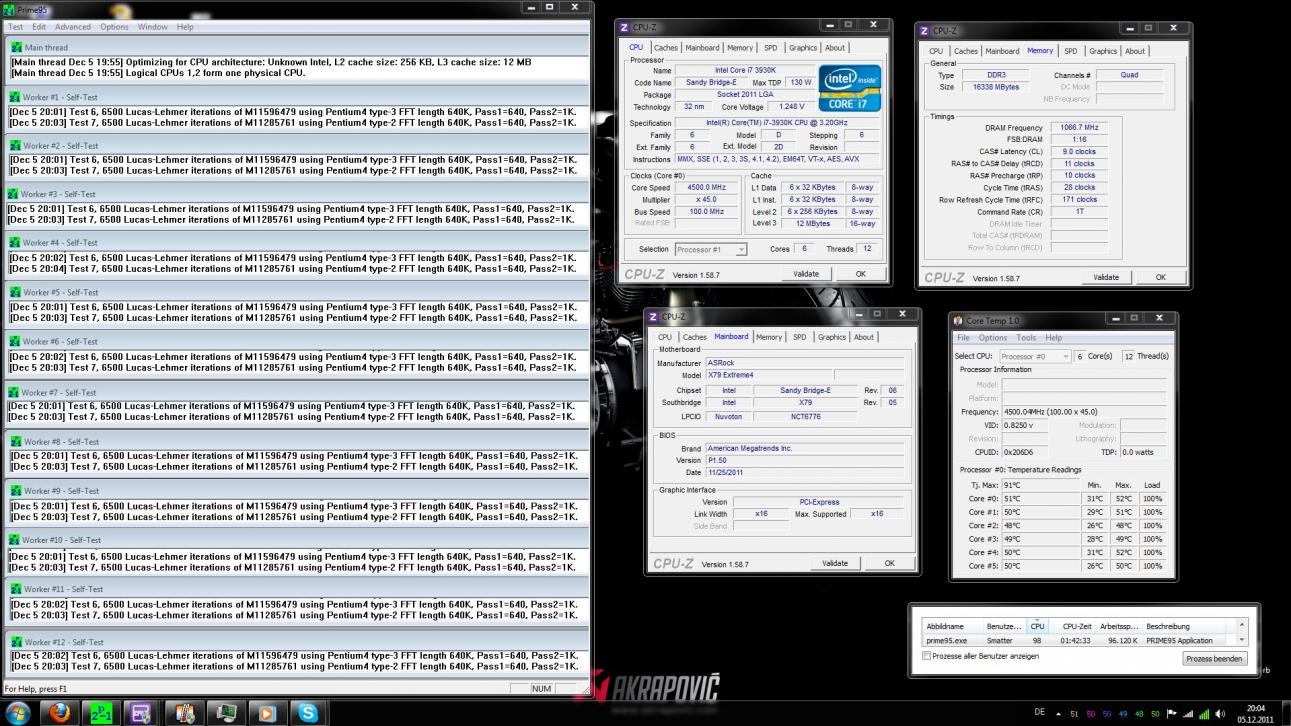Open the green-screen monitor taskbar icon
The height and width of the screenshot is (726, 1291).
[x=225, y=712]
